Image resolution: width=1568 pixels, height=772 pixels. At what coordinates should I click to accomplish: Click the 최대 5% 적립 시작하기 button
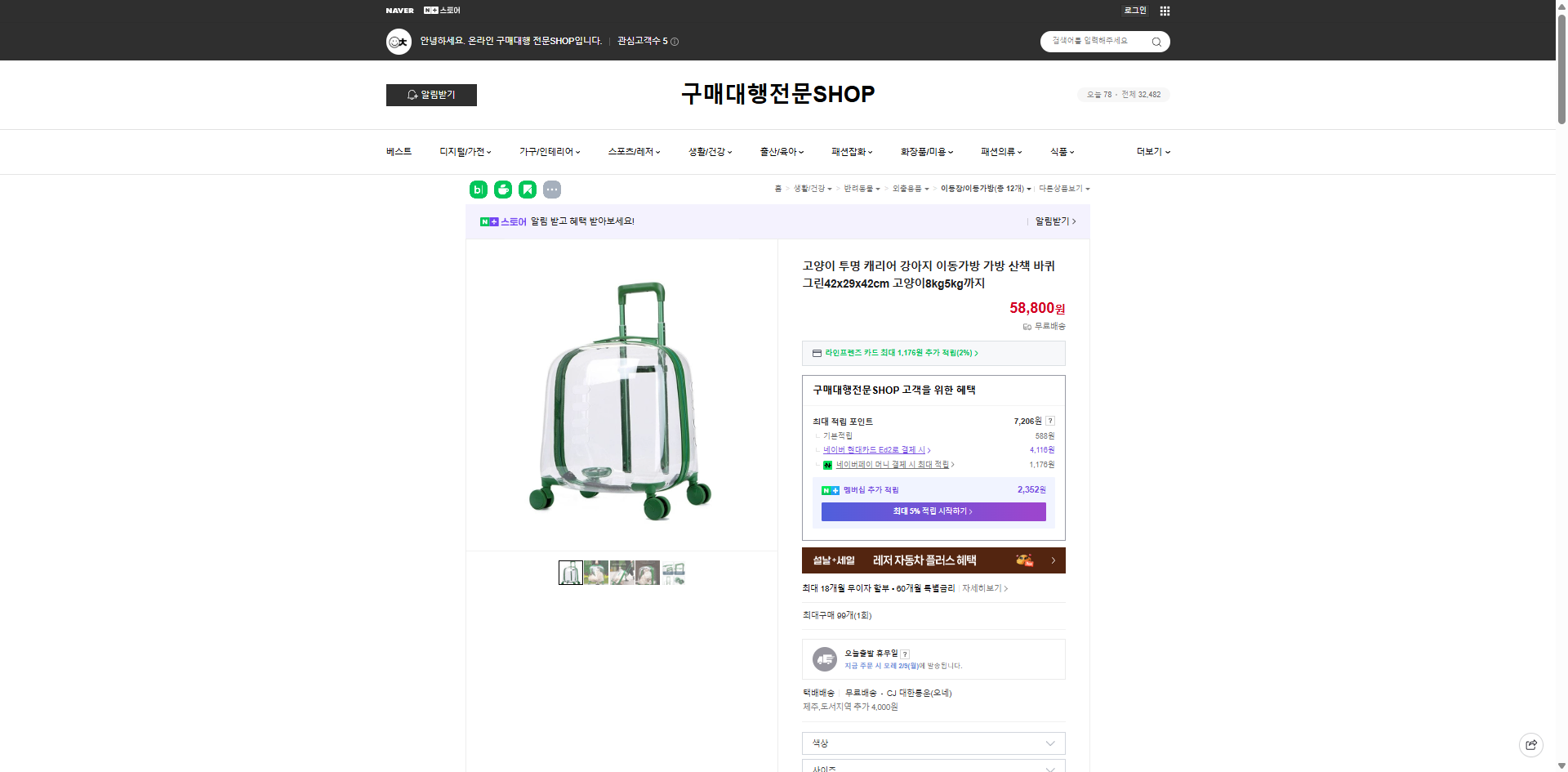tap(933, 511)
